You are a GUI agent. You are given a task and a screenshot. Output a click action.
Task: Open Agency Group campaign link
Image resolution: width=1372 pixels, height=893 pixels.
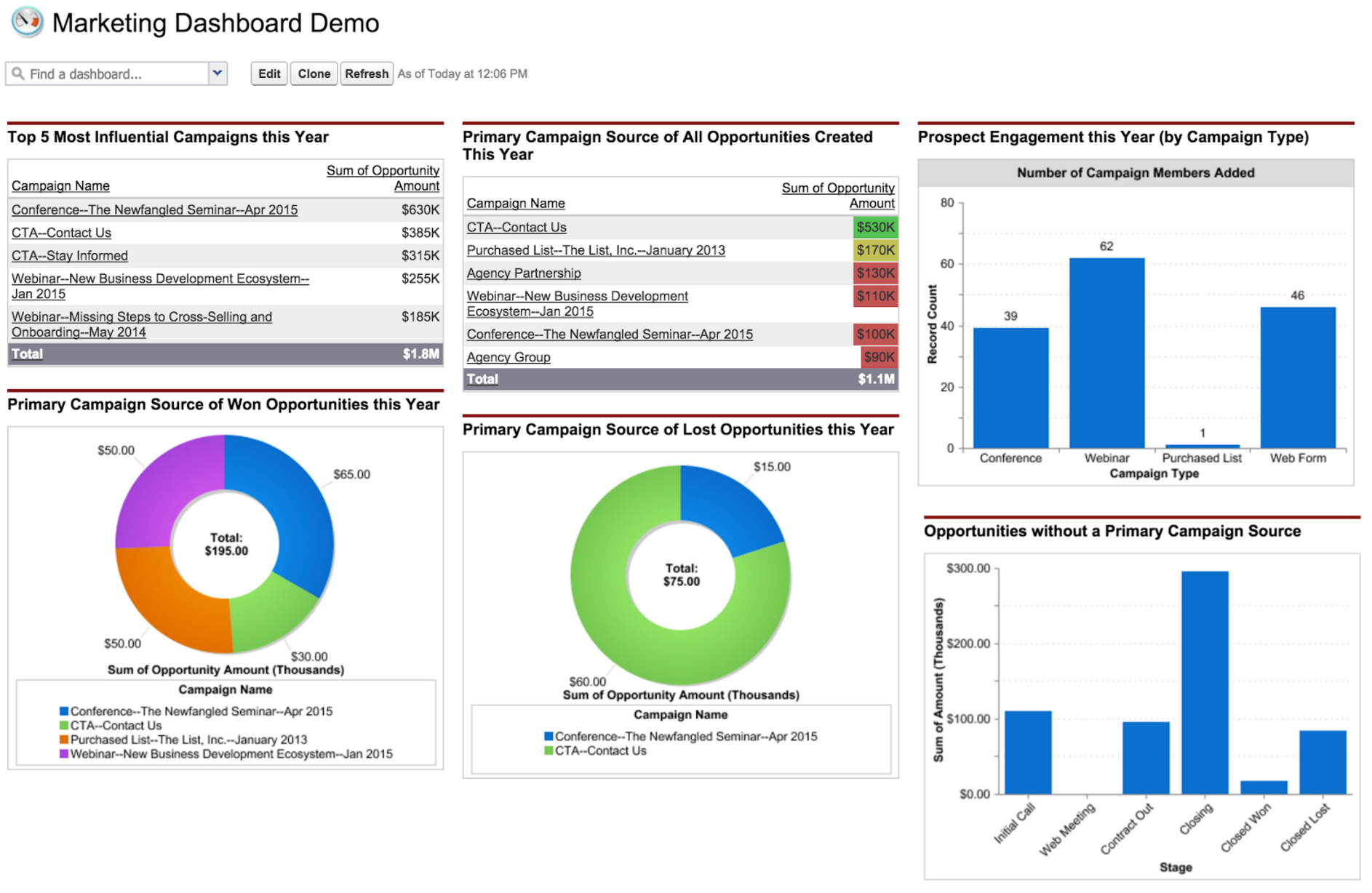(508, 357)
